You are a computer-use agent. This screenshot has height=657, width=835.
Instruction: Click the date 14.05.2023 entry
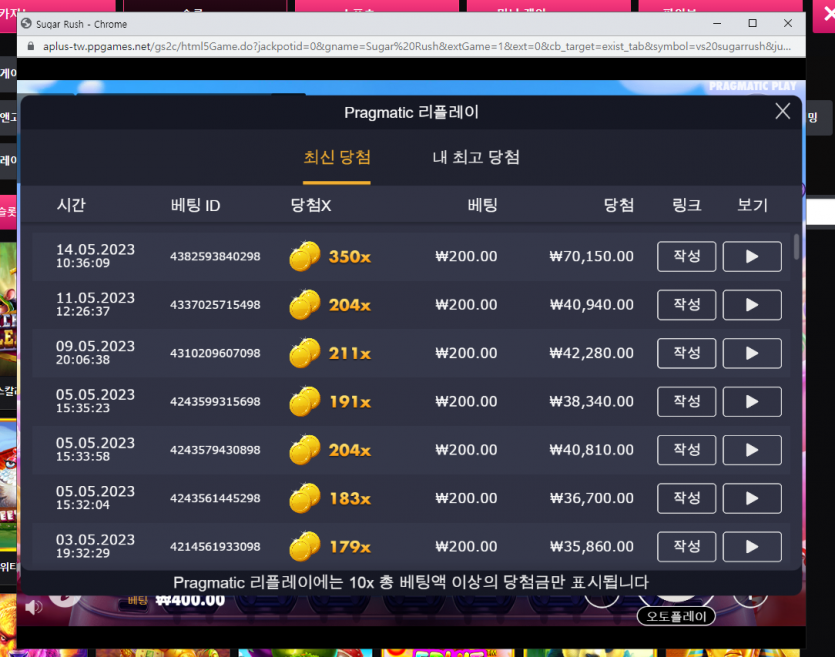point(95,250)
